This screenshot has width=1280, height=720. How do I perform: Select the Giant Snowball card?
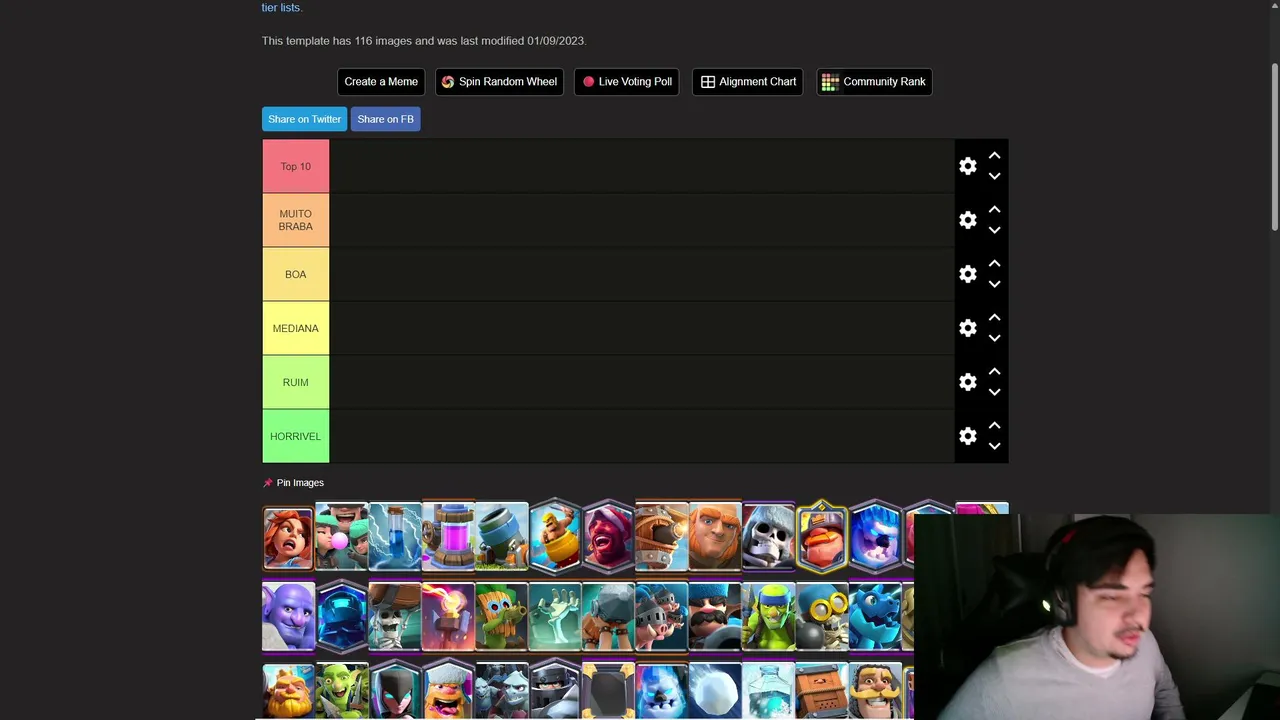[715, 691]
